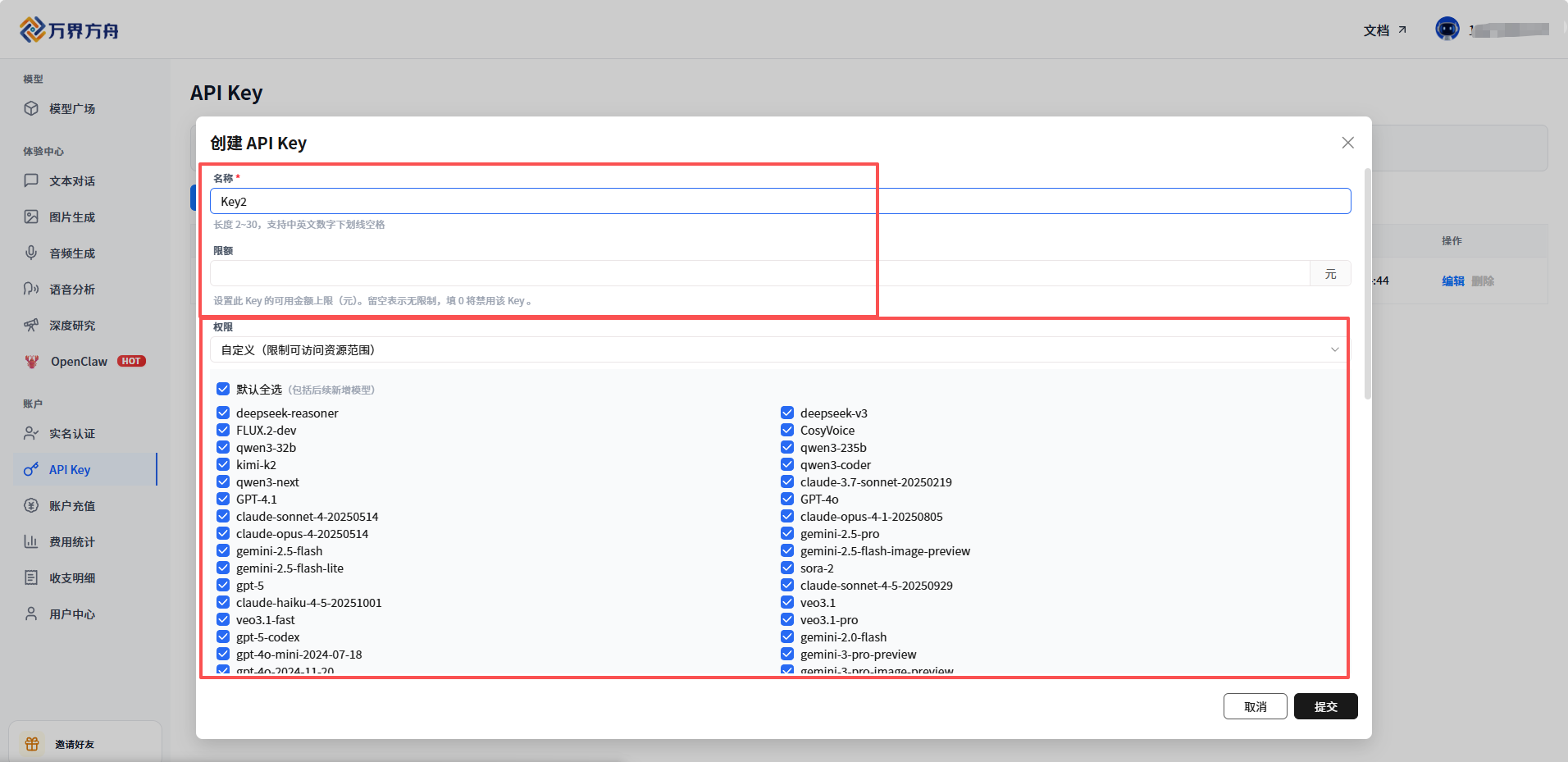Open 用户中心 sidebar item
This screenshot has height=762, width=1568.
(x=72, y=614)
